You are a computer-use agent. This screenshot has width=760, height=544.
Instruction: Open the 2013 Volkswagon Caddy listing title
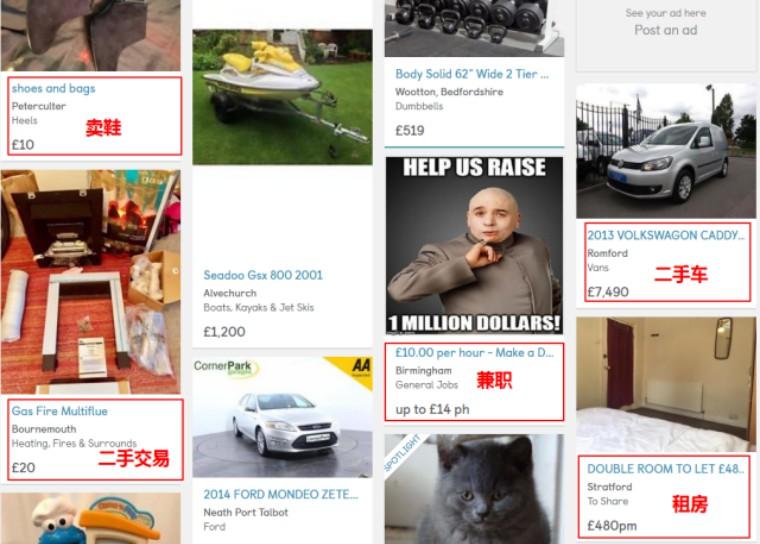click(x=666, y=235)
